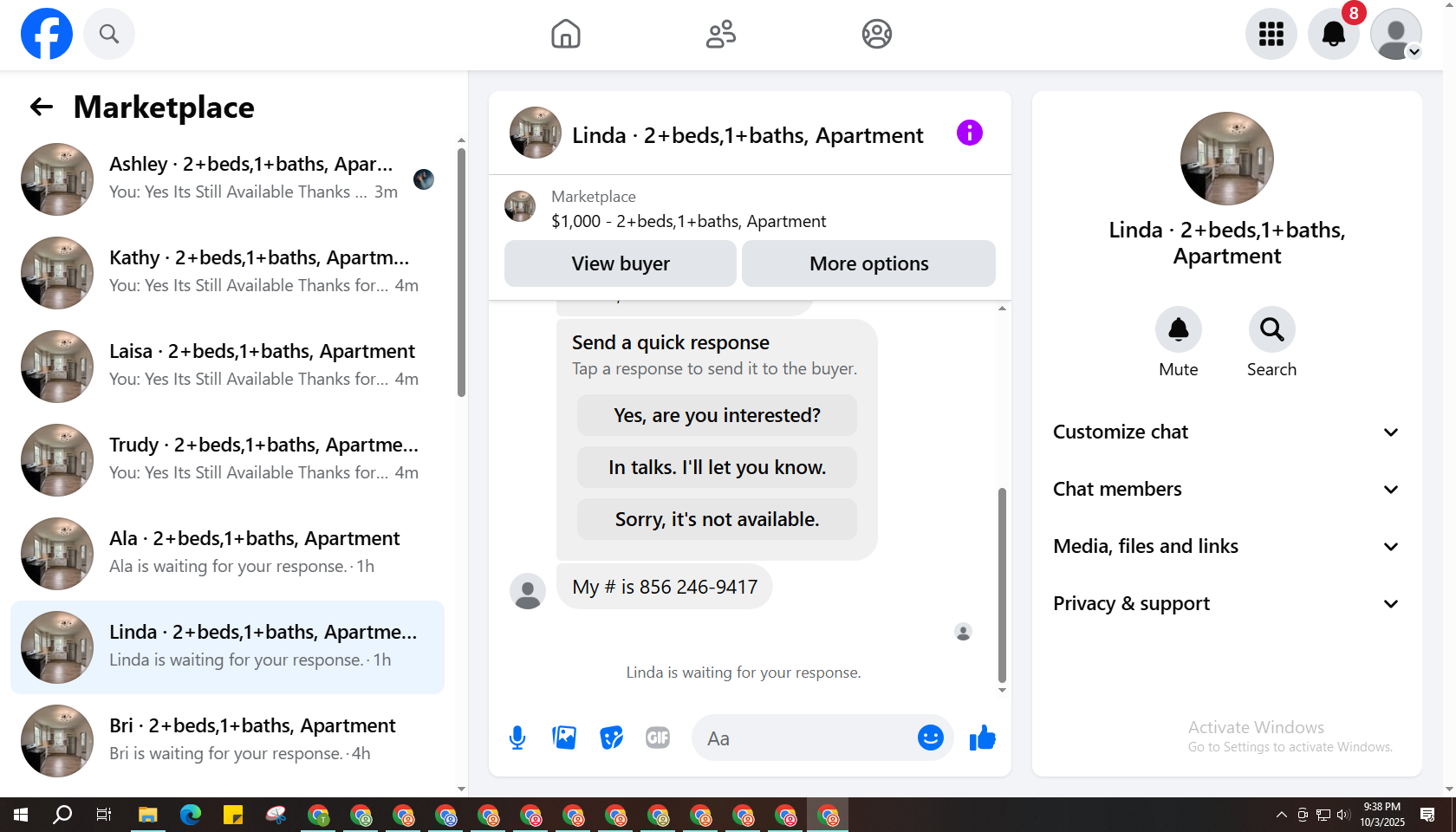Open the Bri apartment conversation
This screenshot has width=1456, height=832.
point(227,740)
